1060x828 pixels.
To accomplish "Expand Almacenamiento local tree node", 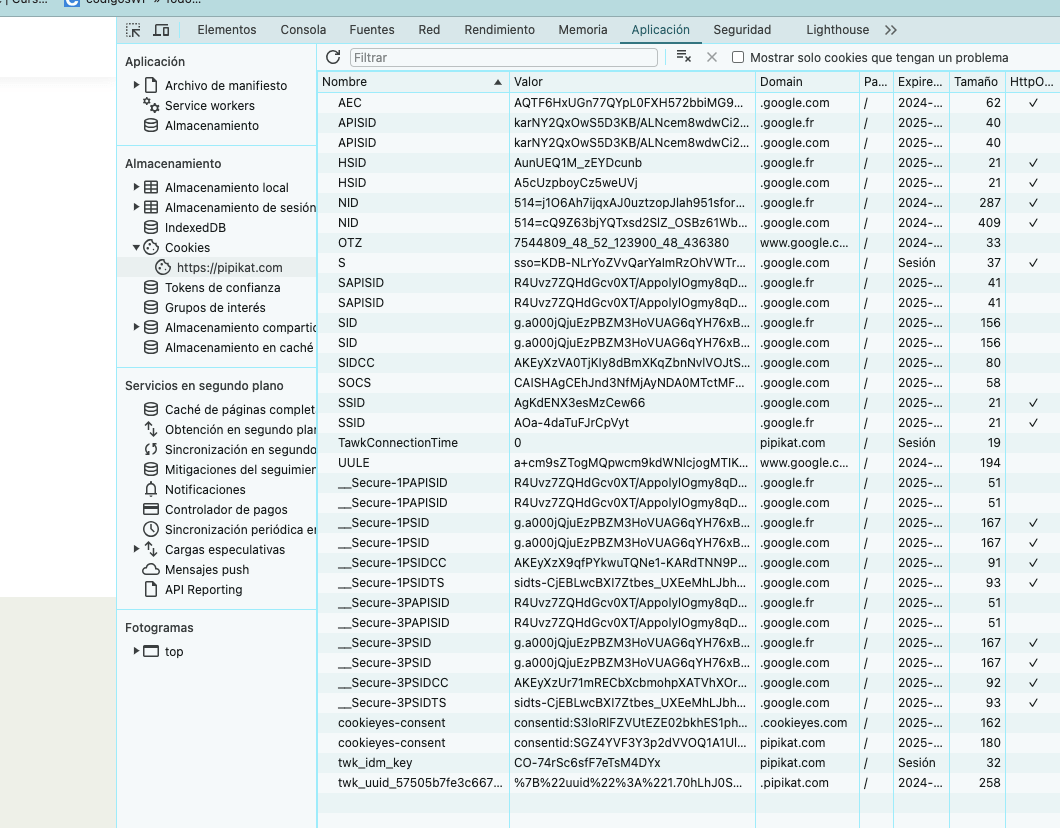I will pos(136,187).
